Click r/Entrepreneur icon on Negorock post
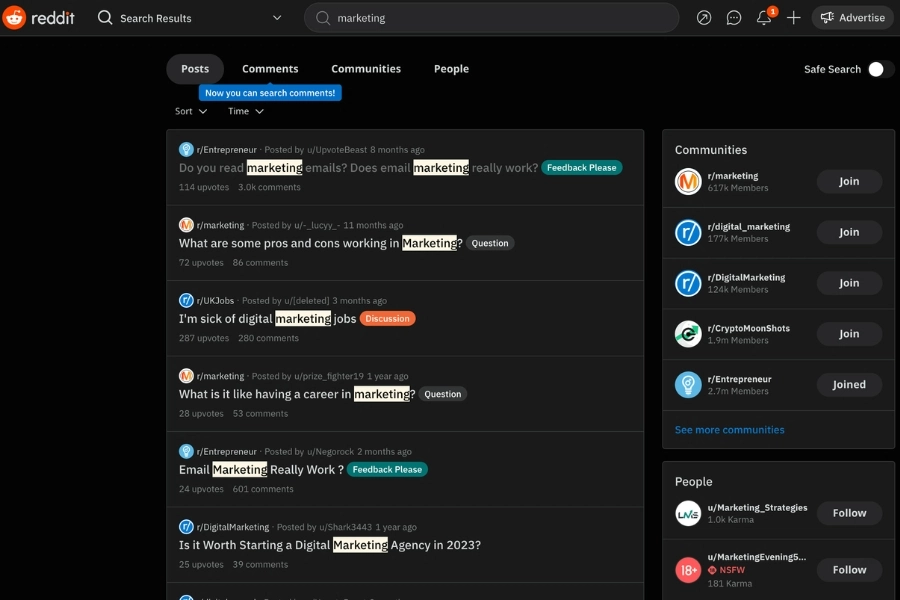Viewport: 900px width, 600px height. [x=186, y=451]
